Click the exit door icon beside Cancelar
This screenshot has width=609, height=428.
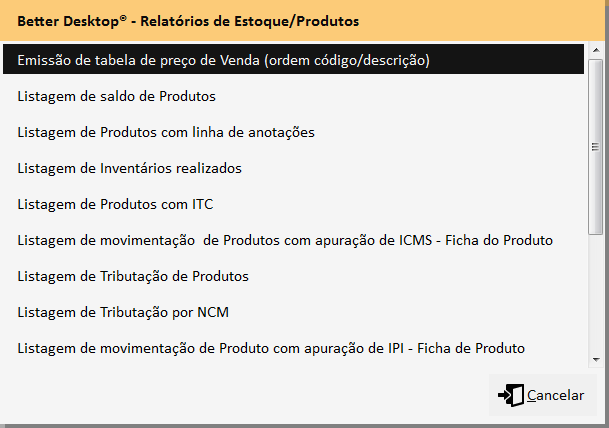[x=510, y=395]
